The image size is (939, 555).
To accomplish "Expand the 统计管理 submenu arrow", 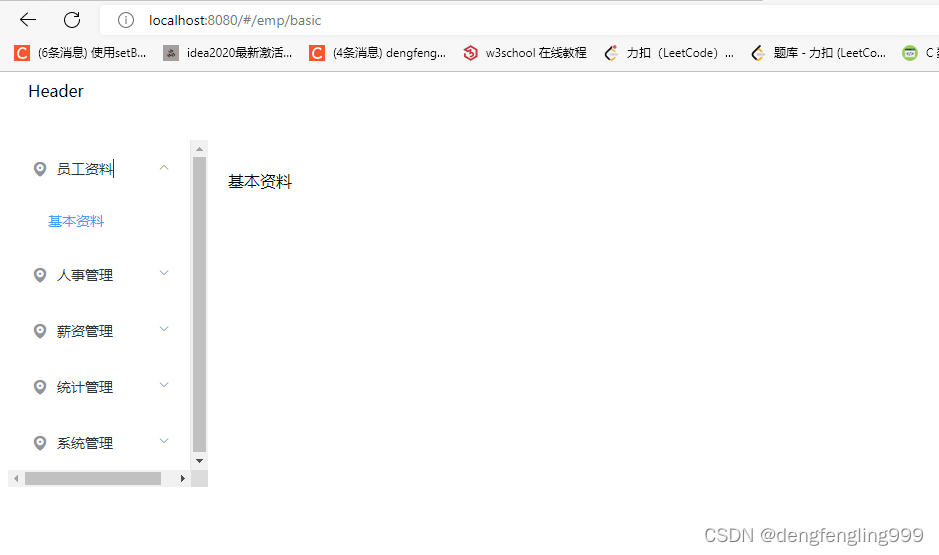I will (164, 385).
